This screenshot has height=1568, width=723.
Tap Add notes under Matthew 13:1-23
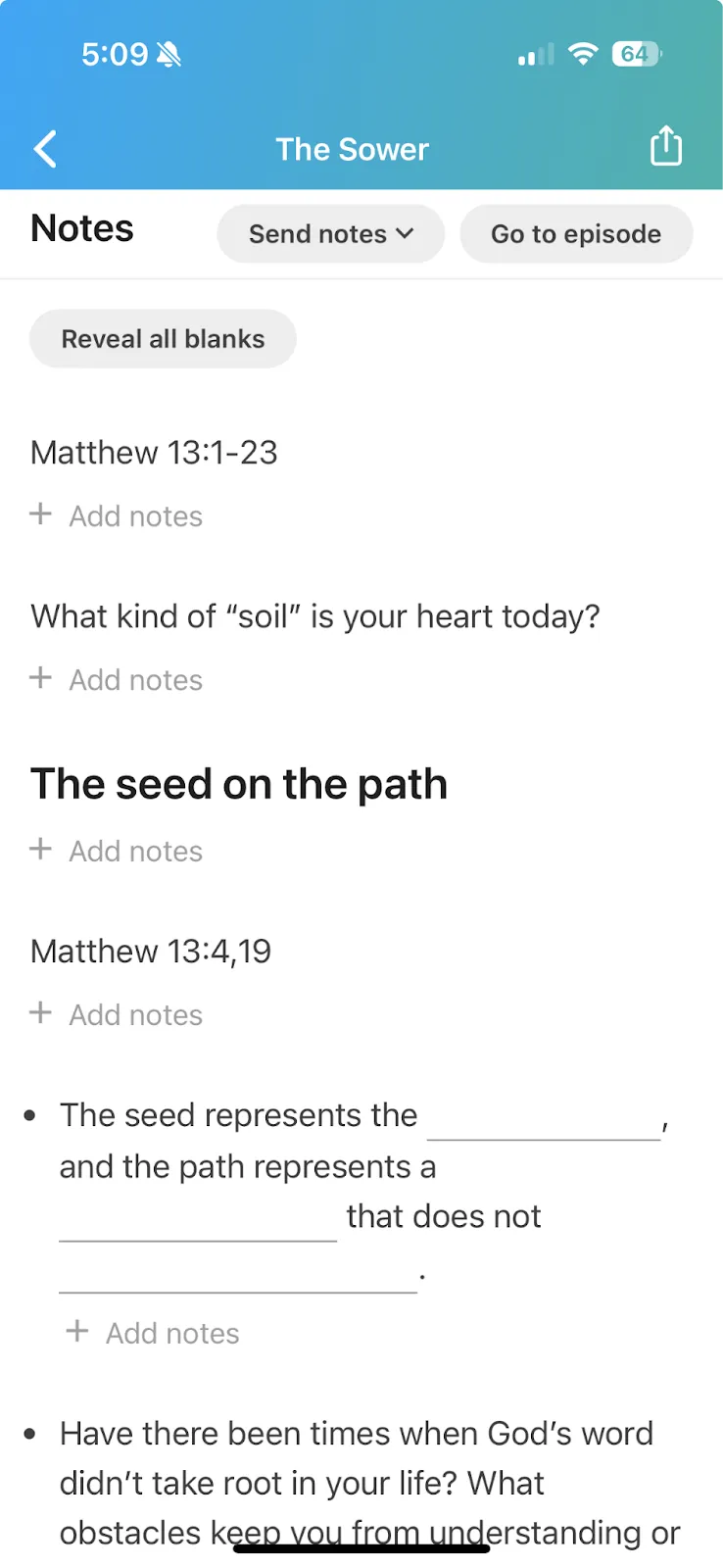(135, 516)
